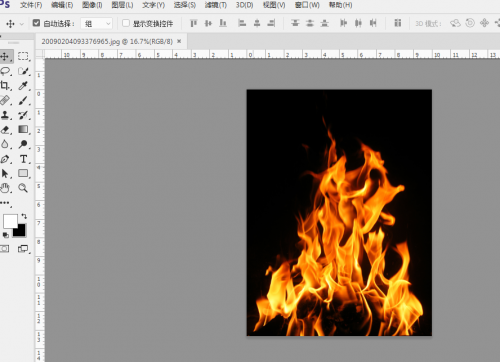Open the 图像(I) menu

[x=92, y=5]
